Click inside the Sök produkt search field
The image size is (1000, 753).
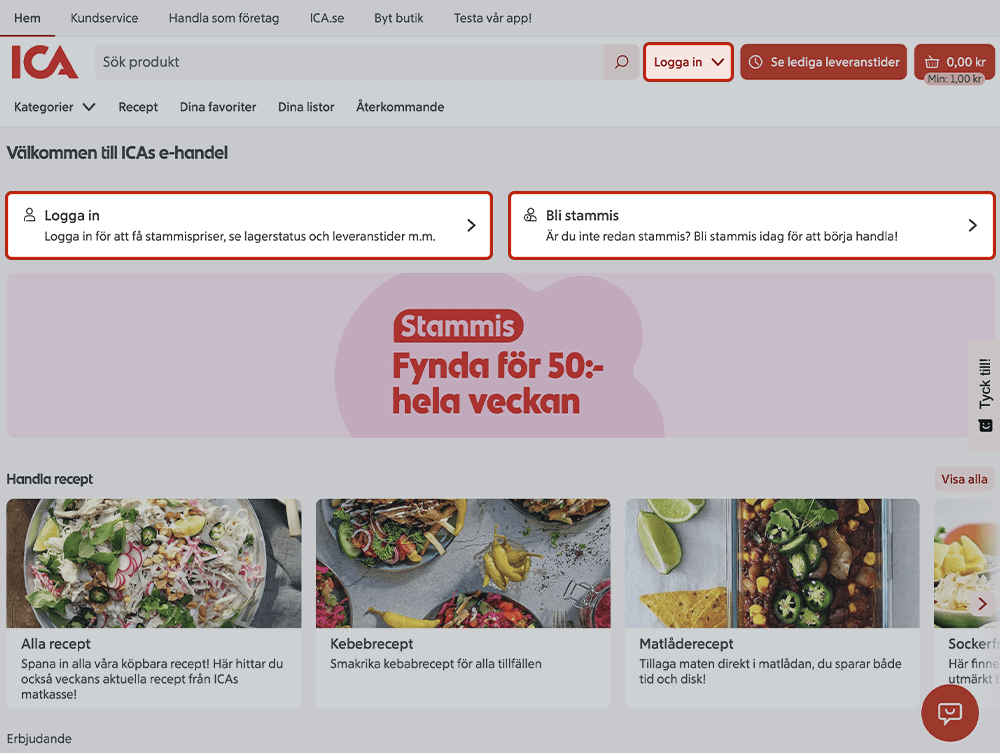point(349,62)
